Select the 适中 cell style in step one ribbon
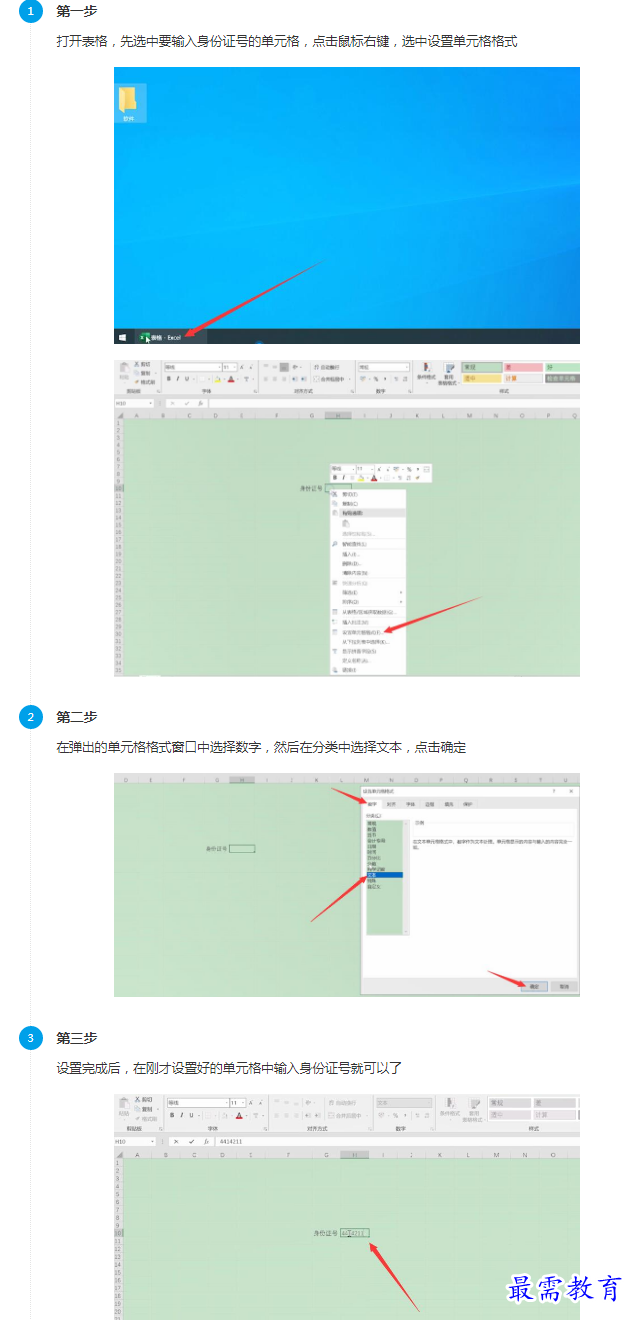Viewport: 630px width, 1320px height. tap(482, 378)
